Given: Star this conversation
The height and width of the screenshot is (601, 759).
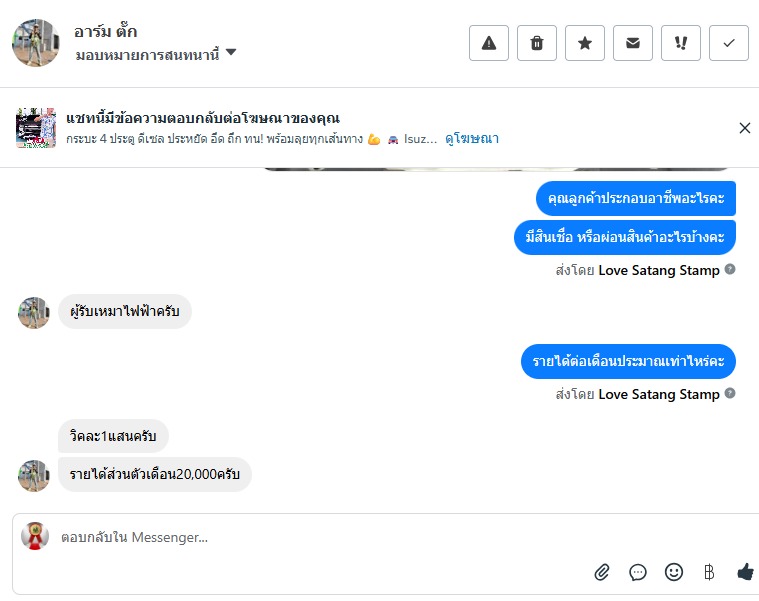Looking at the screenshot, I should coord(585,43).
